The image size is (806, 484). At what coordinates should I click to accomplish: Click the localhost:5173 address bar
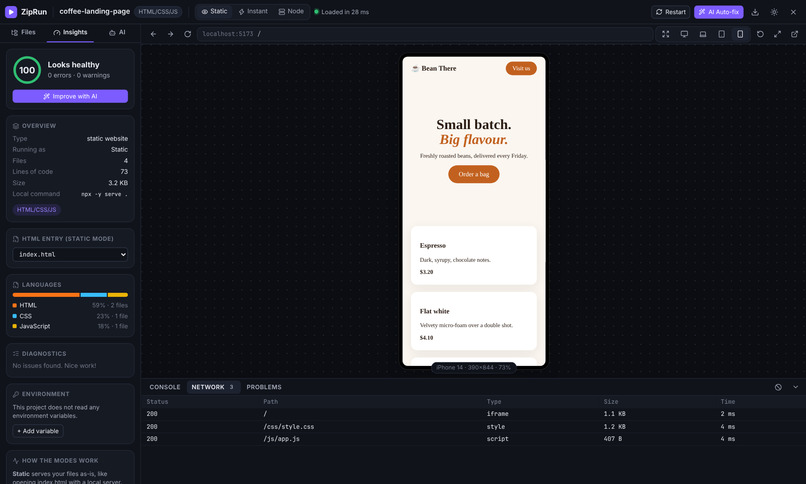(425, 34)
